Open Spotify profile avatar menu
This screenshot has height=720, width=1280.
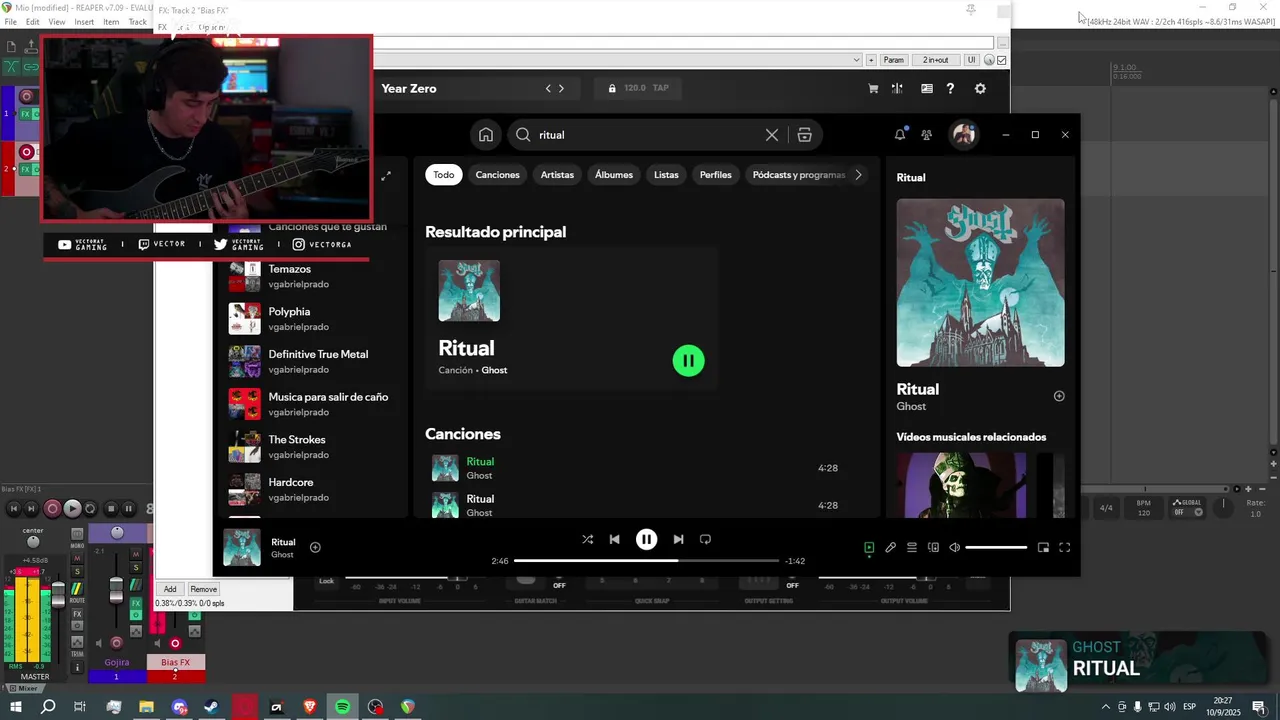pos(964,134)
